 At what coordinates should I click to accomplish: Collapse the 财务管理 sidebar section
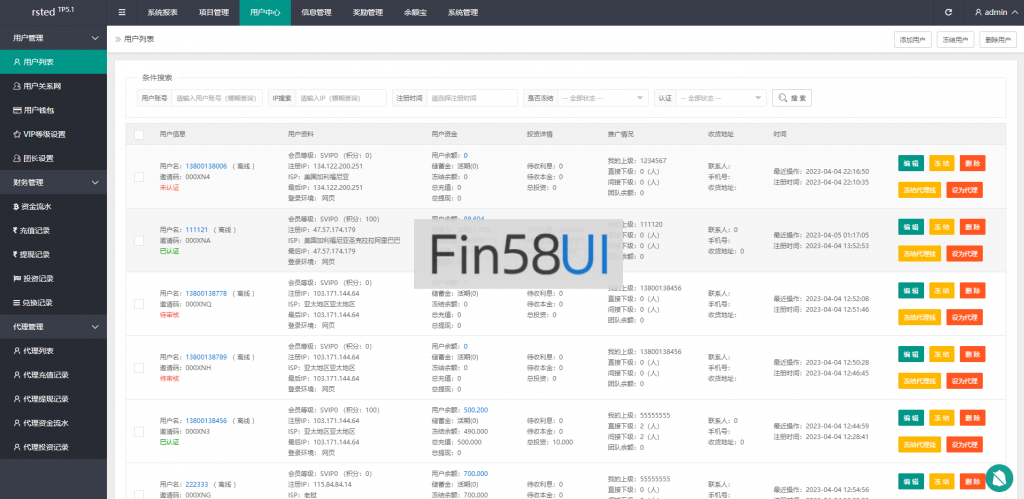[x=95, y=183]
